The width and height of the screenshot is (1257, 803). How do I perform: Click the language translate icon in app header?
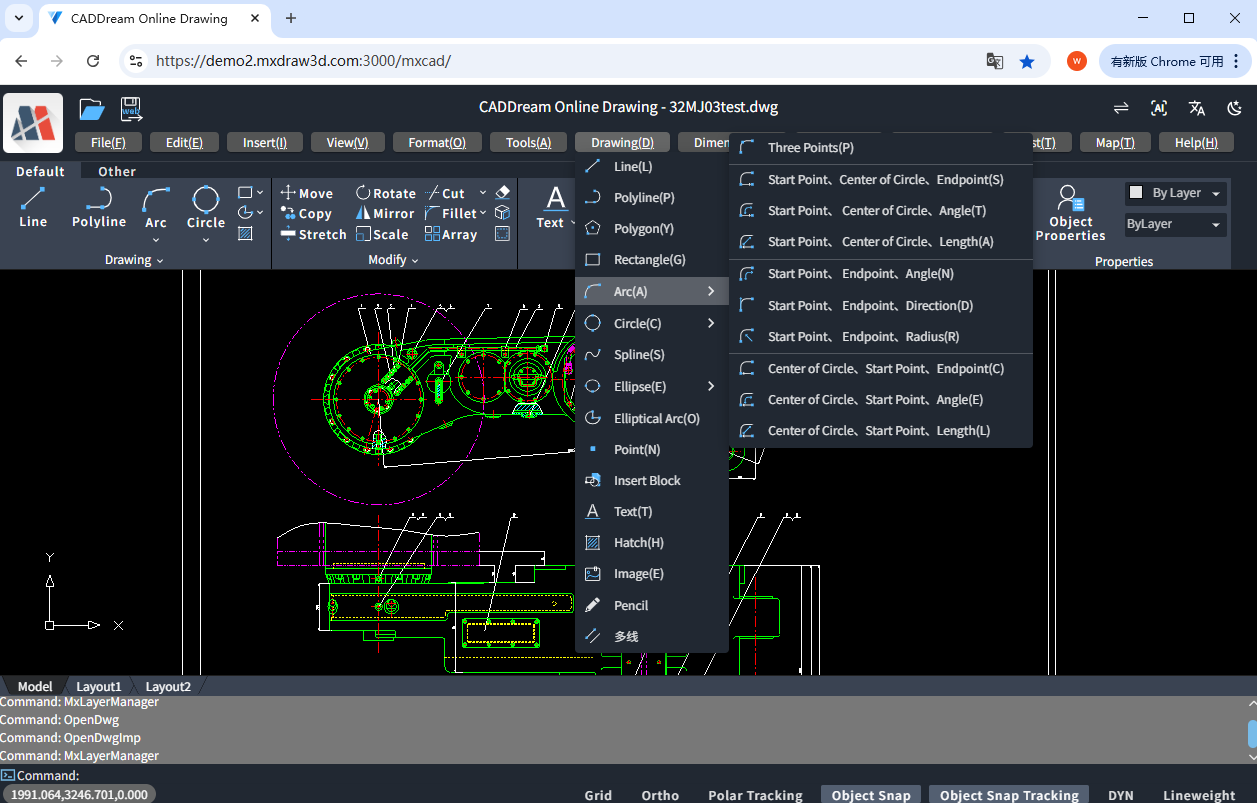(x=1197, y=108)
